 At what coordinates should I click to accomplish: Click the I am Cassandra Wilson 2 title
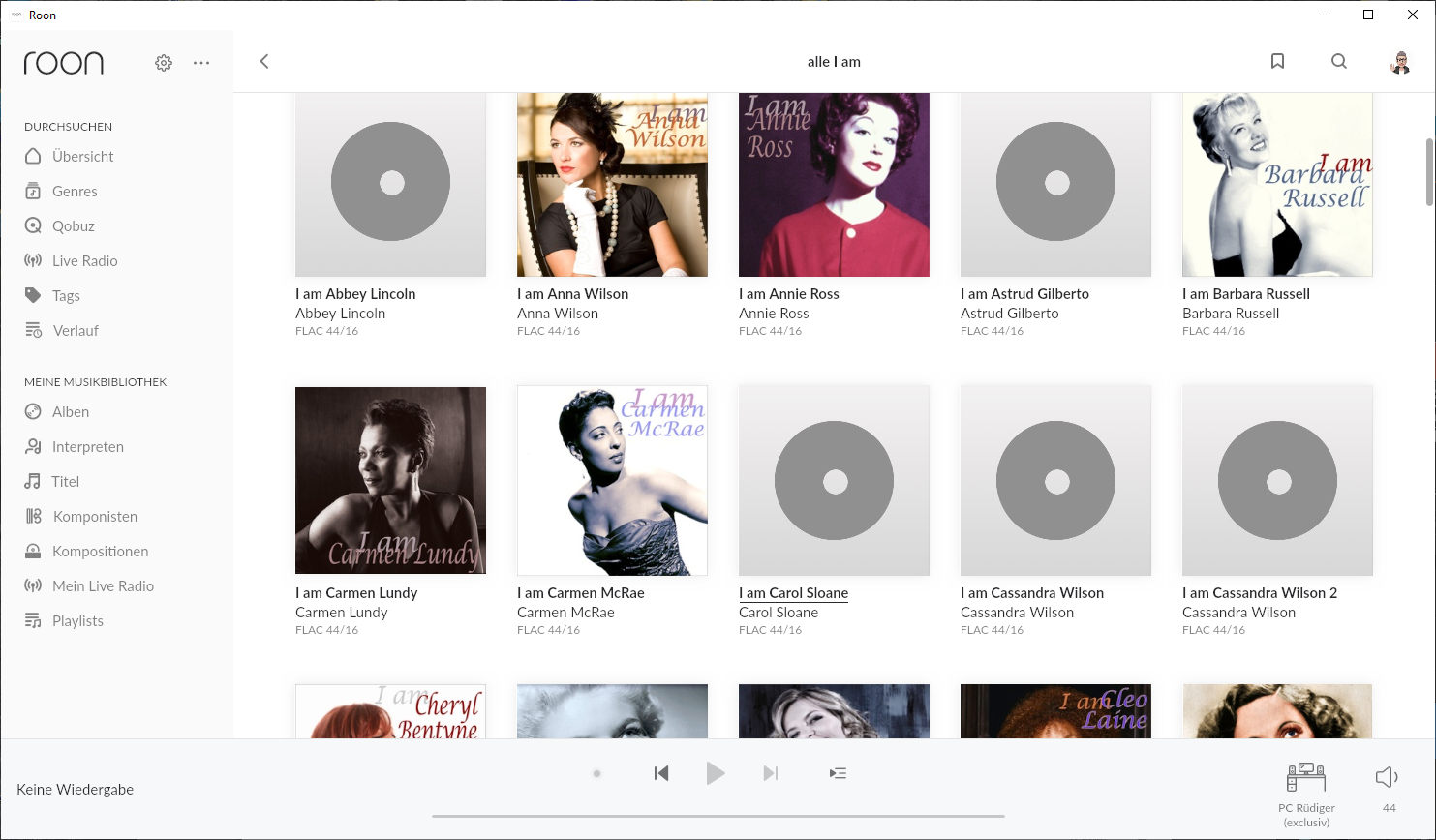point(1259,593)
